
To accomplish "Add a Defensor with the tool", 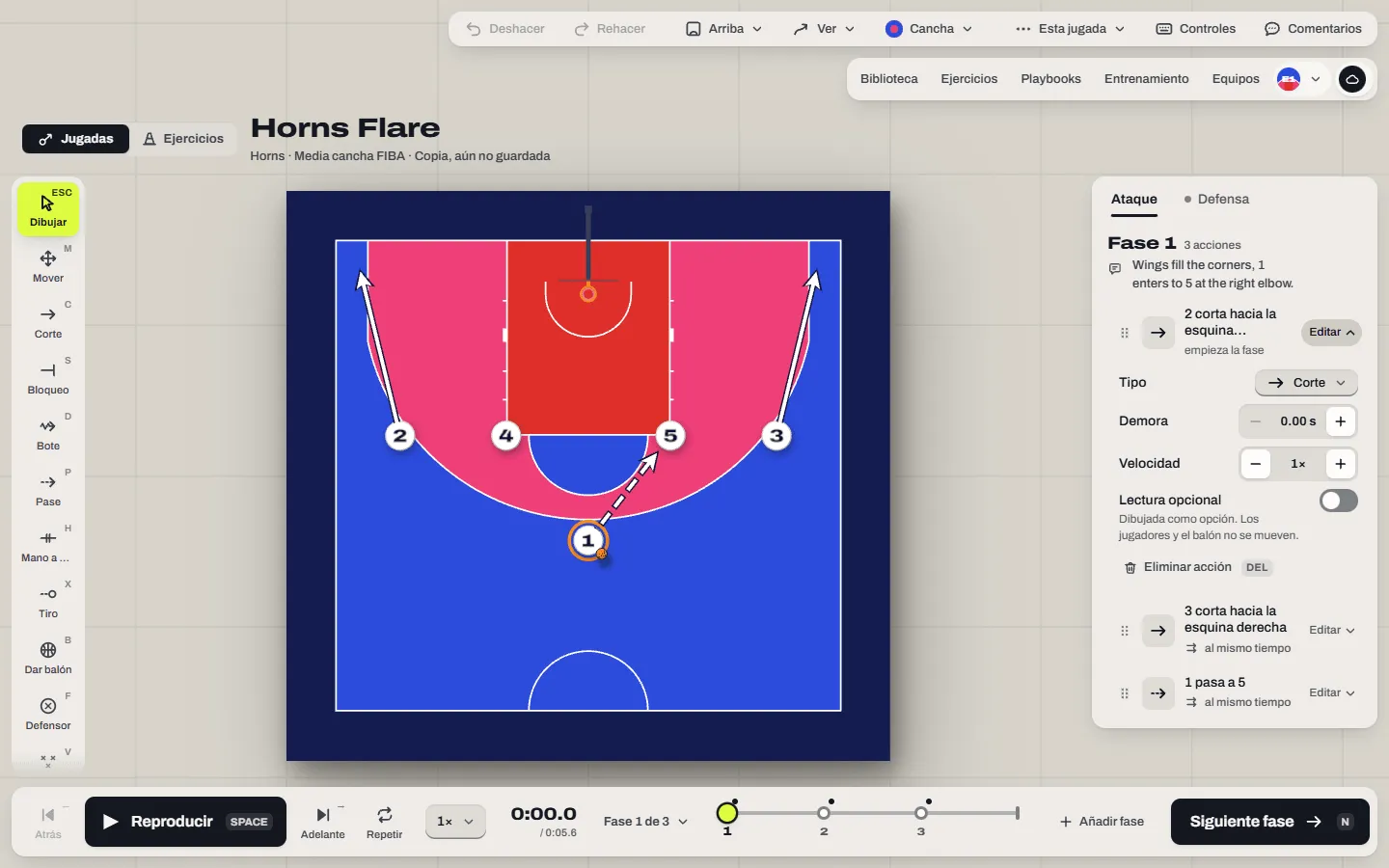I will [48, 714].
